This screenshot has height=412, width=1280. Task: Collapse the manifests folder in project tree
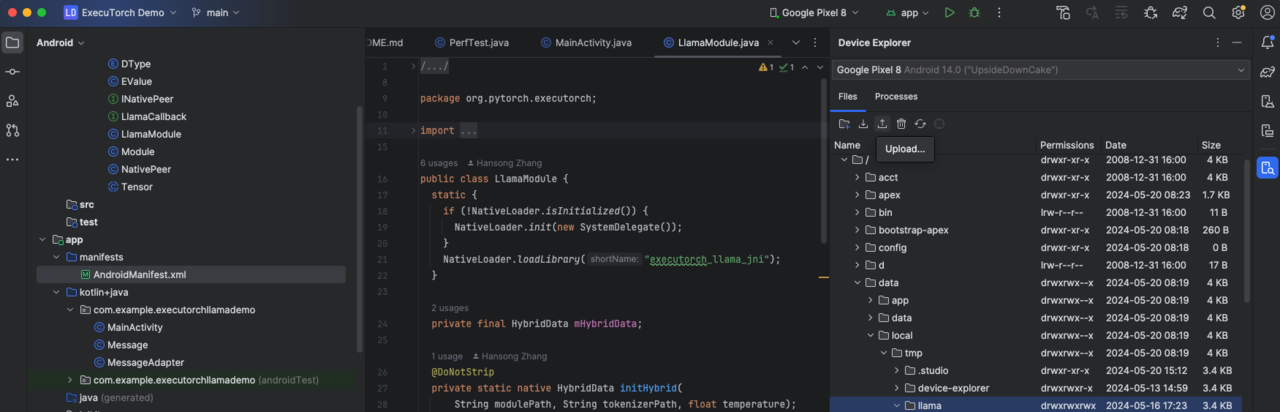tap(57, 257)
